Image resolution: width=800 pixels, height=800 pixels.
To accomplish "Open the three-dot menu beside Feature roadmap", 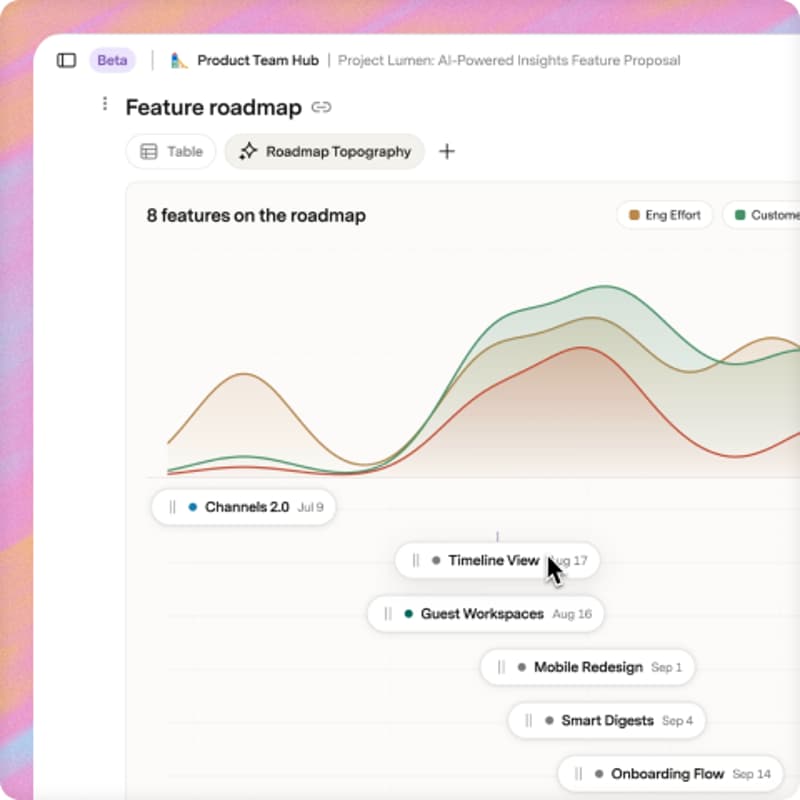I will point(105,104).
